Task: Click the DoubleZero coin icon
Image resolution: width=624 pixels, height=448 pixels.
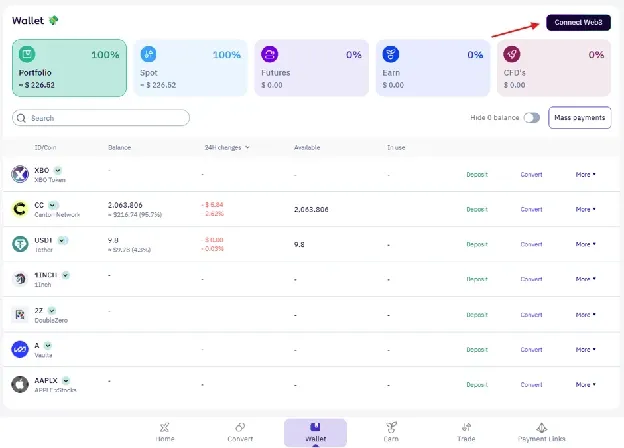Action: pos(20,315)
